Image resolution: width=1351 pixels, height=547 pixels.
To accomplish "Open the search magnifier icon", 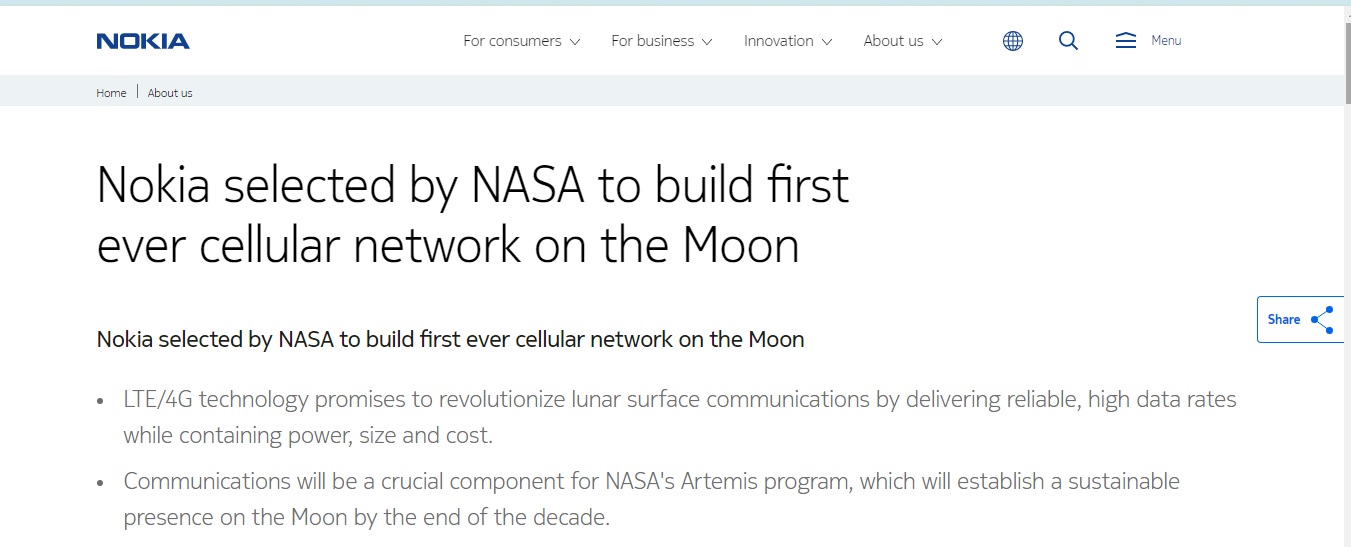I will pos(1068,41).
